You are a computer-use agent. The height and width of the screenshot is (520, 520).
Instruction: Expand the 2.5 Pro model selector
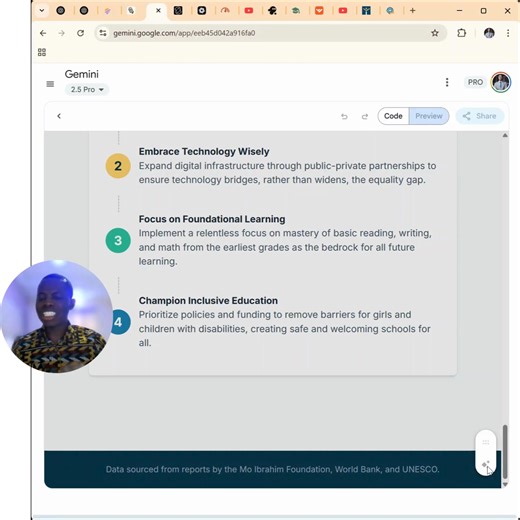click(x=87, y=90)
